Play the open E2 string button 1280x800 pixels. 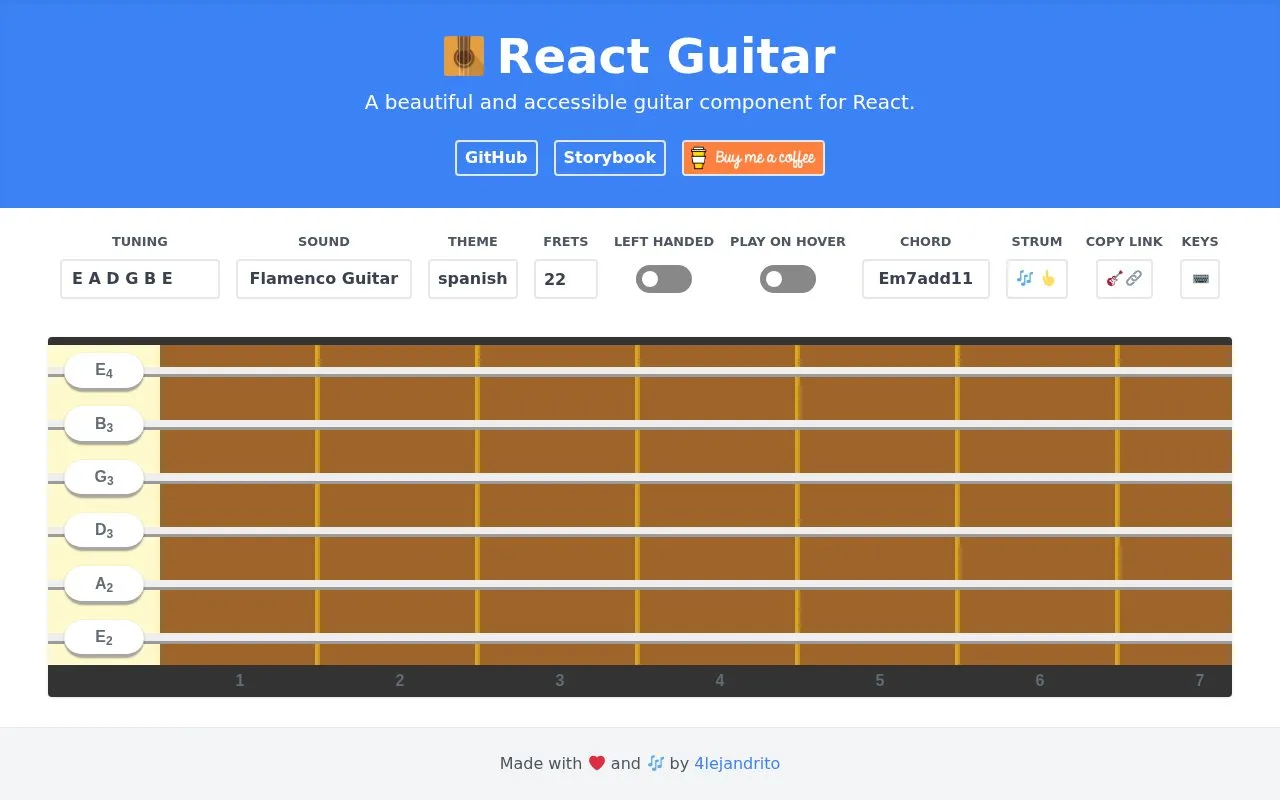pos(104,637)
